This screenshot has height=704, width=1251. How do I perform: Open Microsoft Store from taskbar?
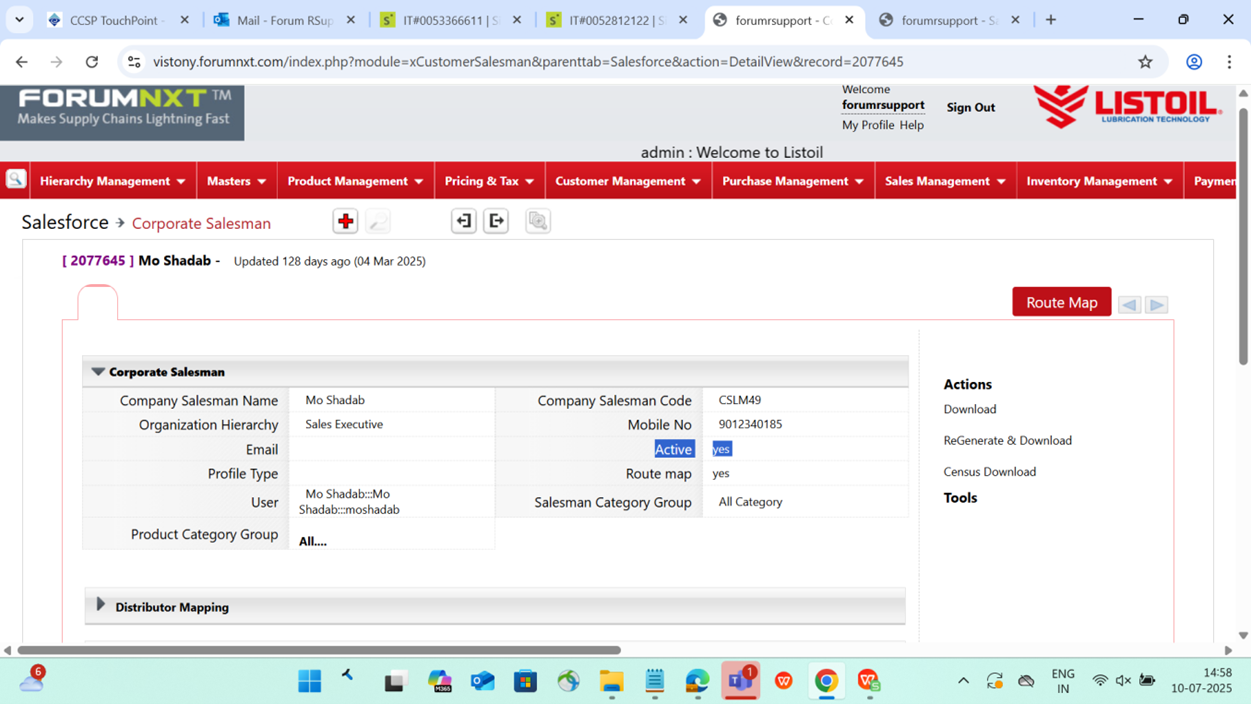coord(526,681)
